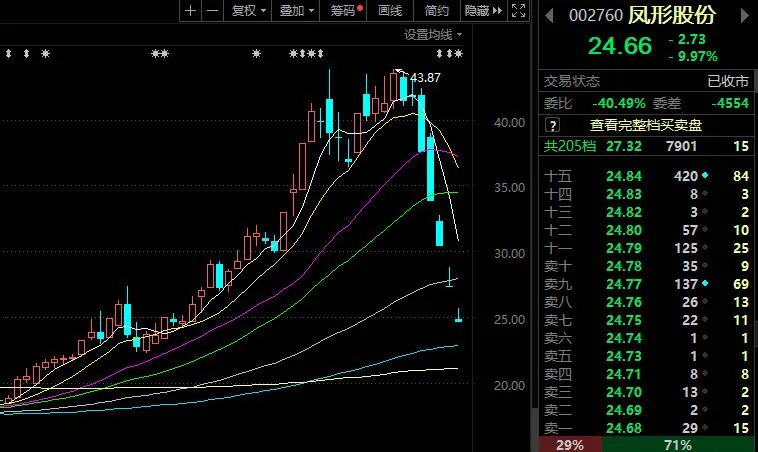The height and width of the screenshot is (452, 758).
Task: Select 卖一 row at 24.68
Action: point(646,428)
